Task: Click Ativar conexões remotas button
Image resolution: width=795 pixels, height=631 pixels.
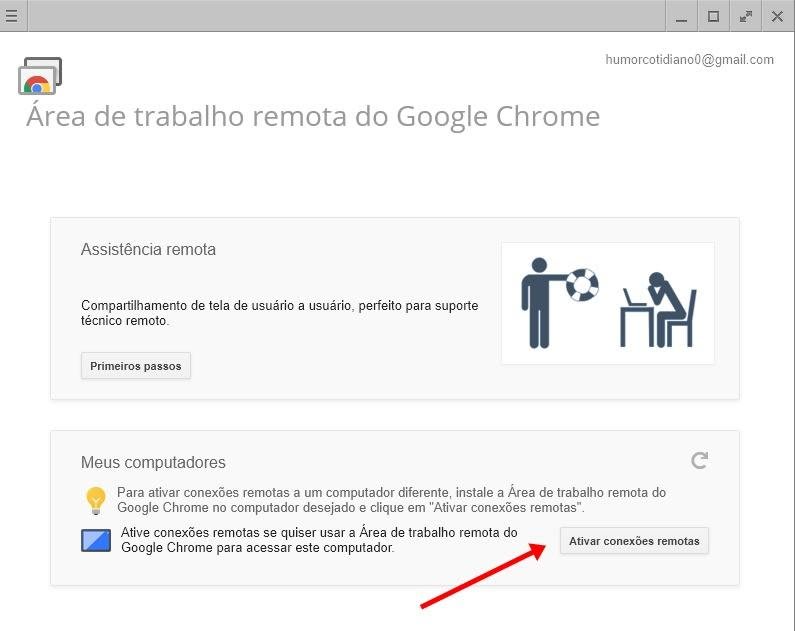Action: [x=634, y=541]
